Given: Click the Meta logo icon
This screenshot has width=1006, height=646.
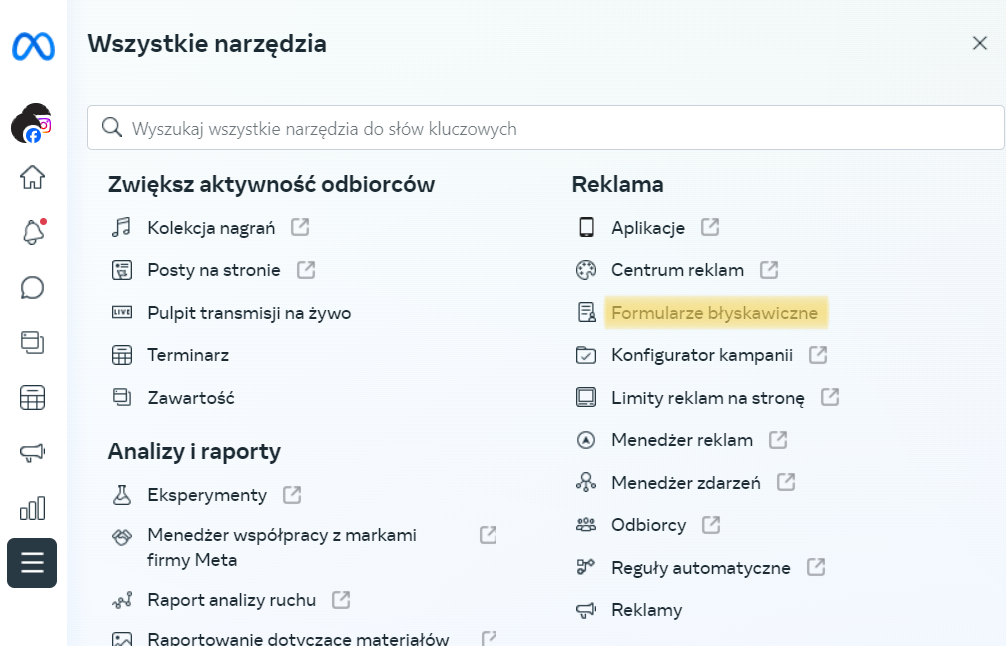Looking at the screenshot, I should coord(33,47).
